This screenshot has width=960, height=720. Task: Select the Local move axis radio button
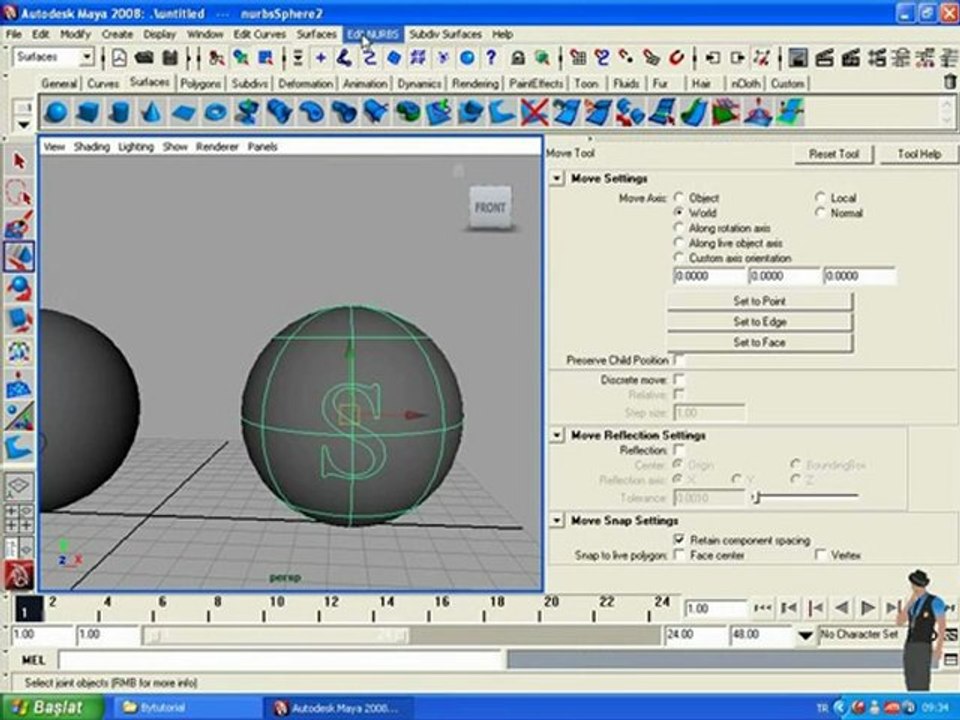pyautogui.click(x=821, y=198)
